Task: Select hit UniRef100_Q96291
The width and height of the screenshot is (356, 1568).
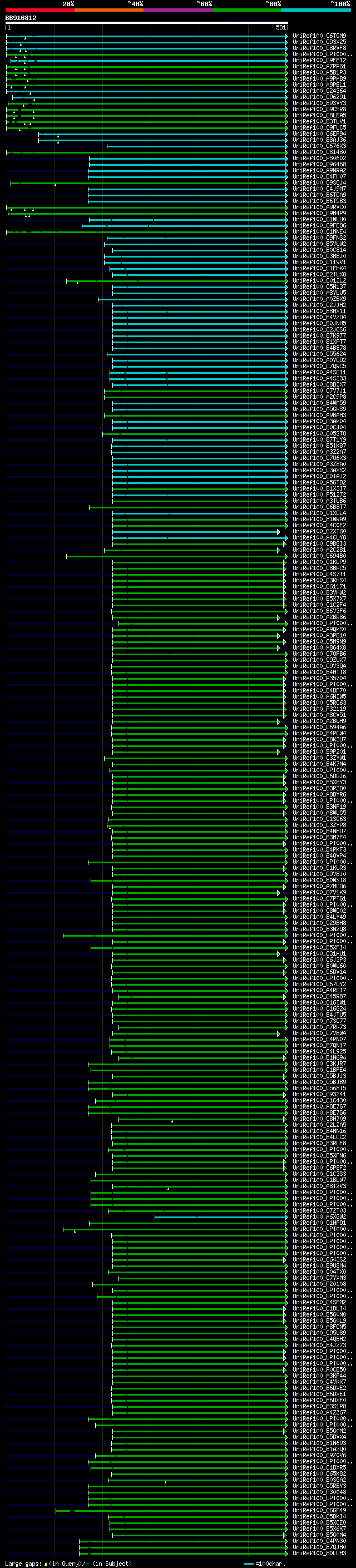Action: [319, 97]
